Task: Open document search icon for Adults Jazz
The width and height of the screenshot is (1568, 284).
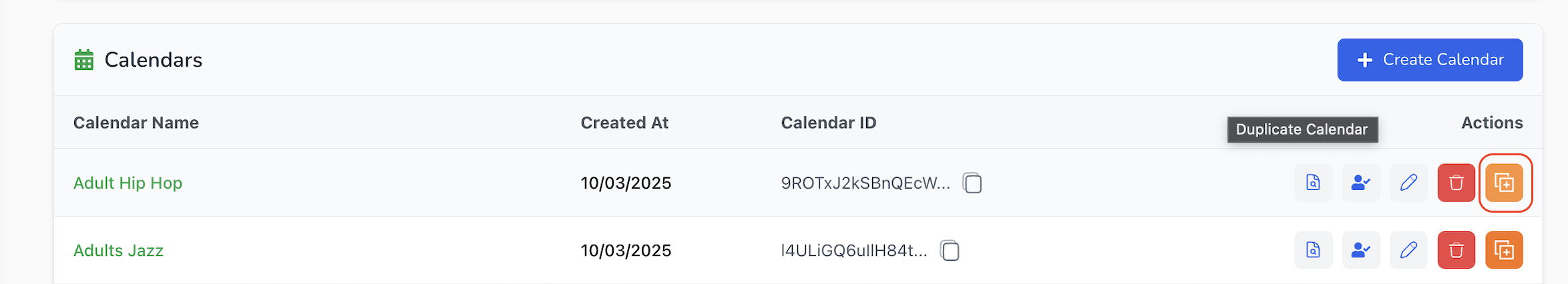Action: [x=1313, y=250]
